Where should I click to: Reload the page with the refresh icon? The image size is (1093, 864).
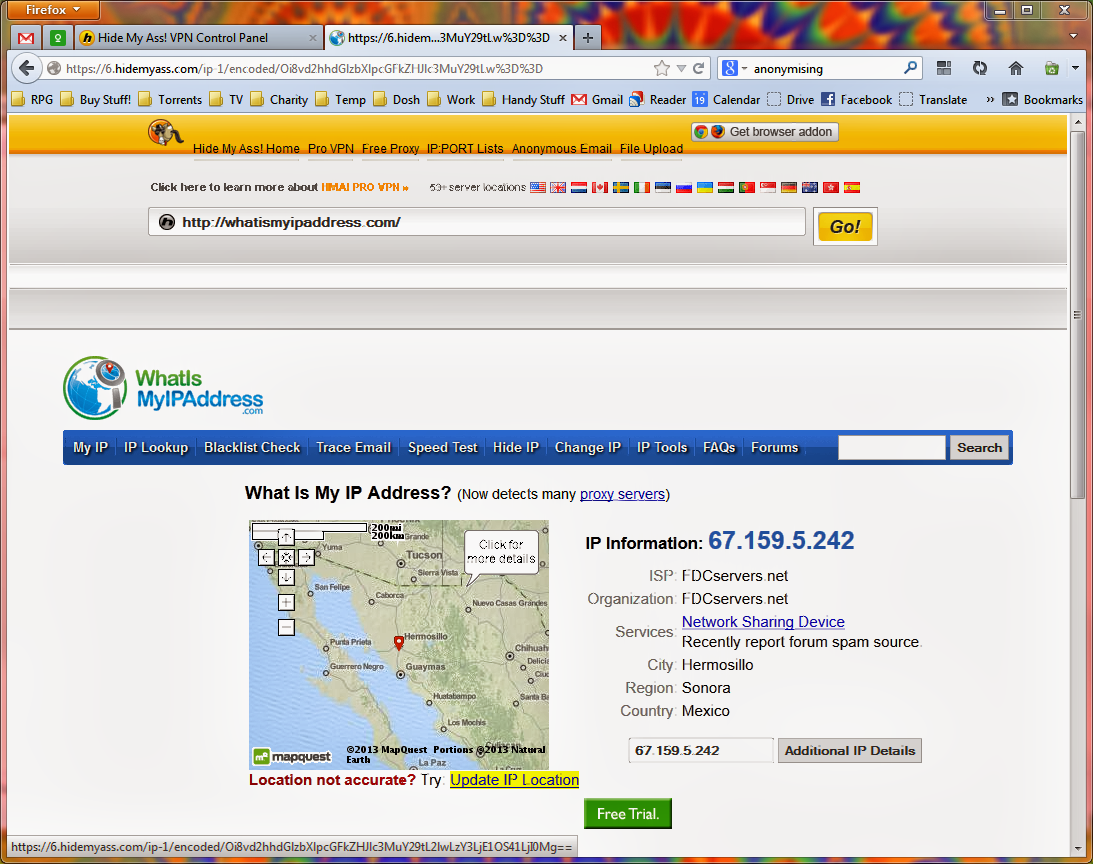698,68
